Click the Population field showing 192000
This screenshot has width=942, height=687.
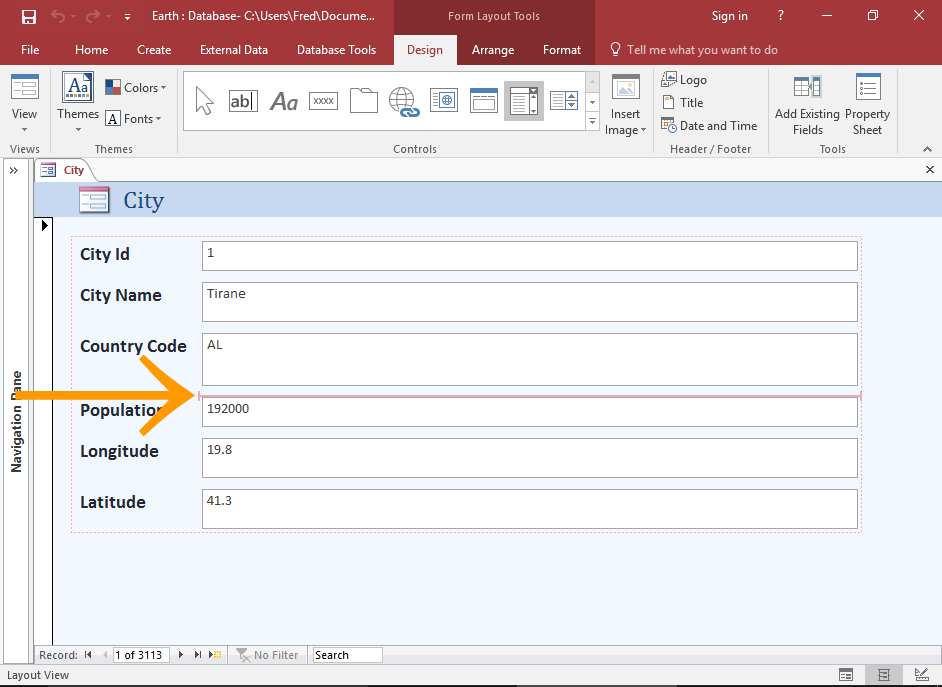tap(529, 412)
